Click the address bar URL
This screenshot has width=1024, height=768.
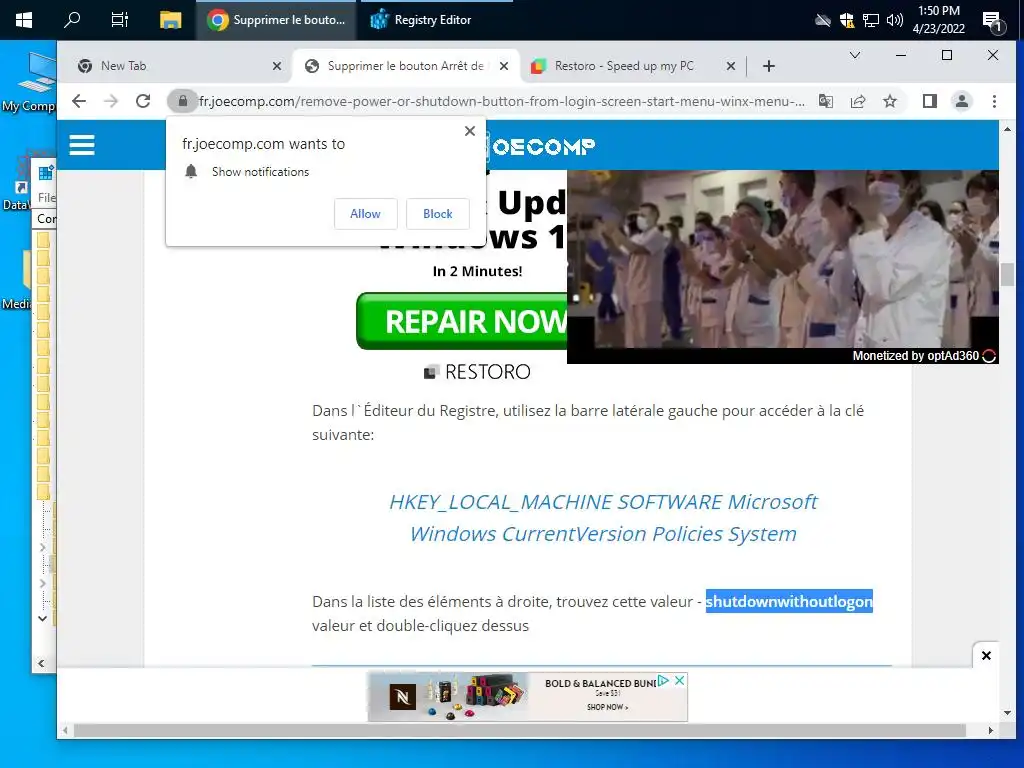click(502, 101)
